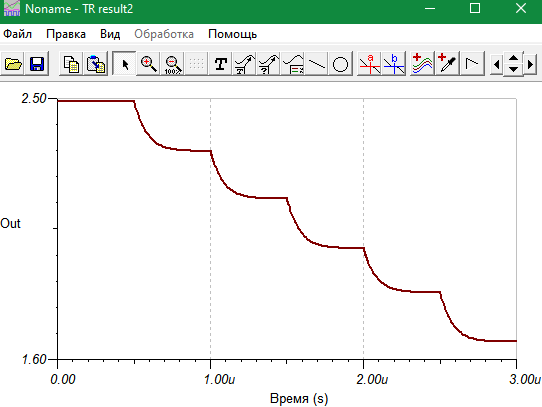Move left with the left arrow button
542x407 pixels.
(x=497, y=64)
